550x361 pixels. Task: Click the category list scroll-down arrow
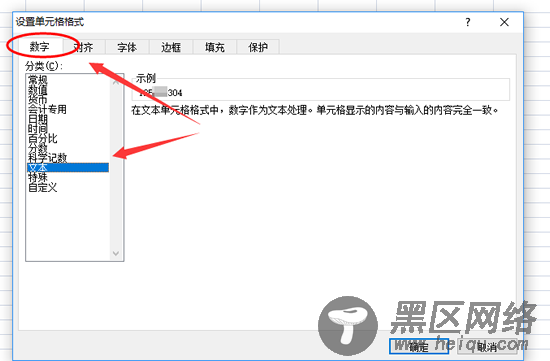116,253
